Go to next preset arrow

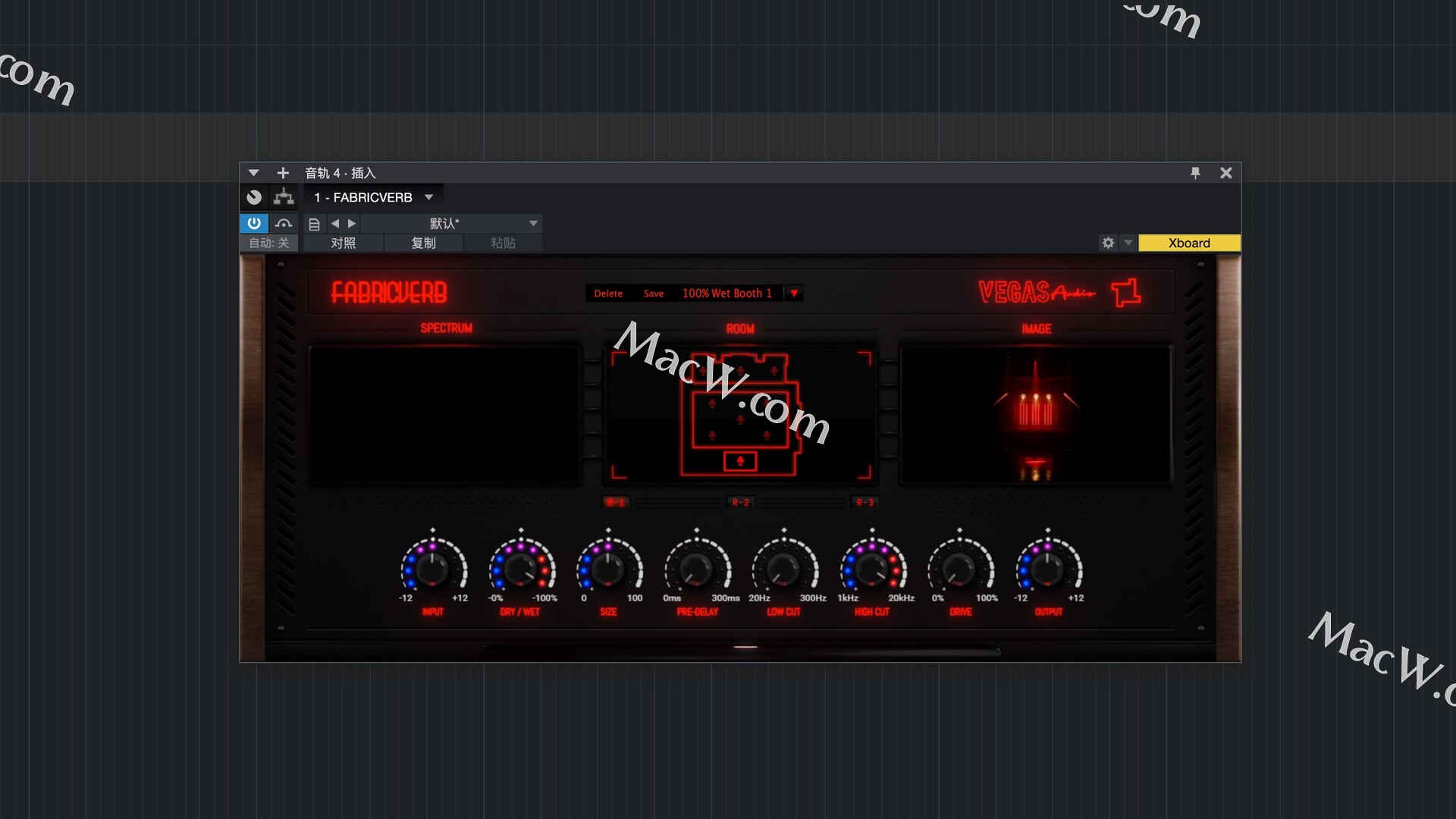(x=352, y=224)
